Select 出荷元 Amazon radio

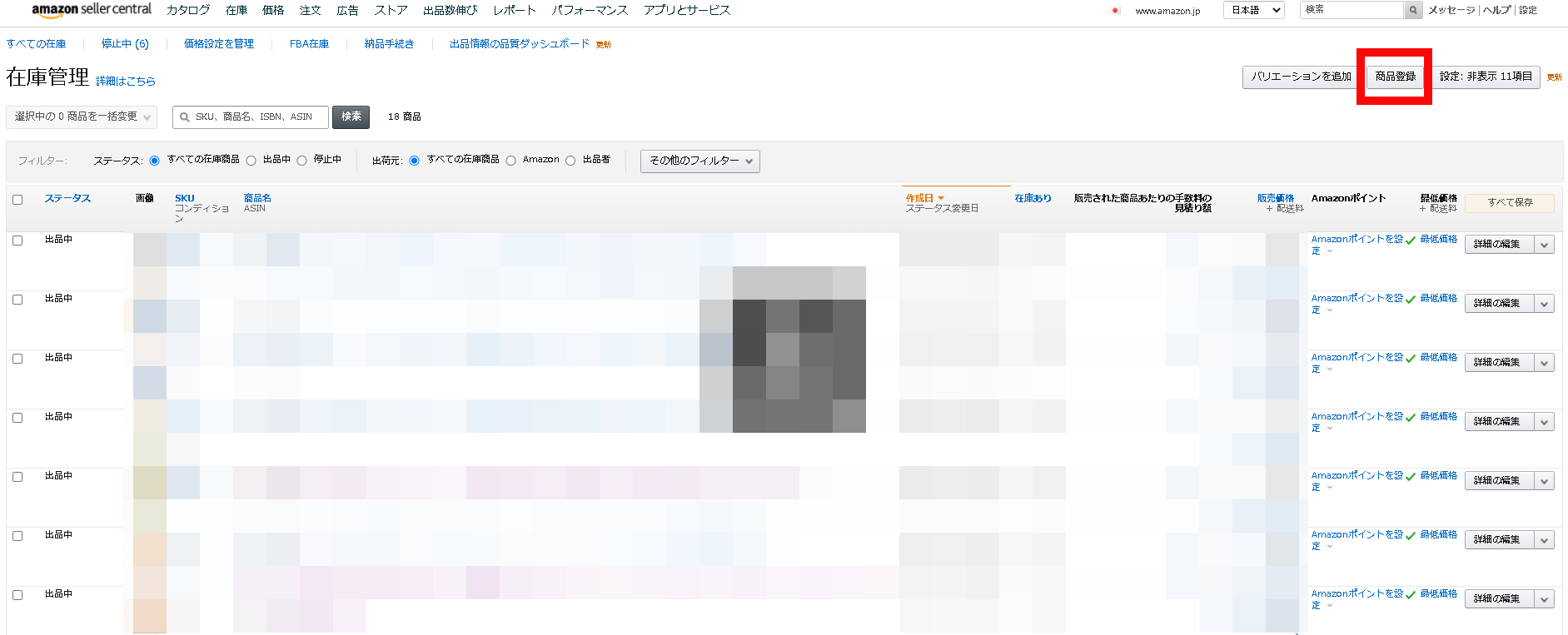510,161
